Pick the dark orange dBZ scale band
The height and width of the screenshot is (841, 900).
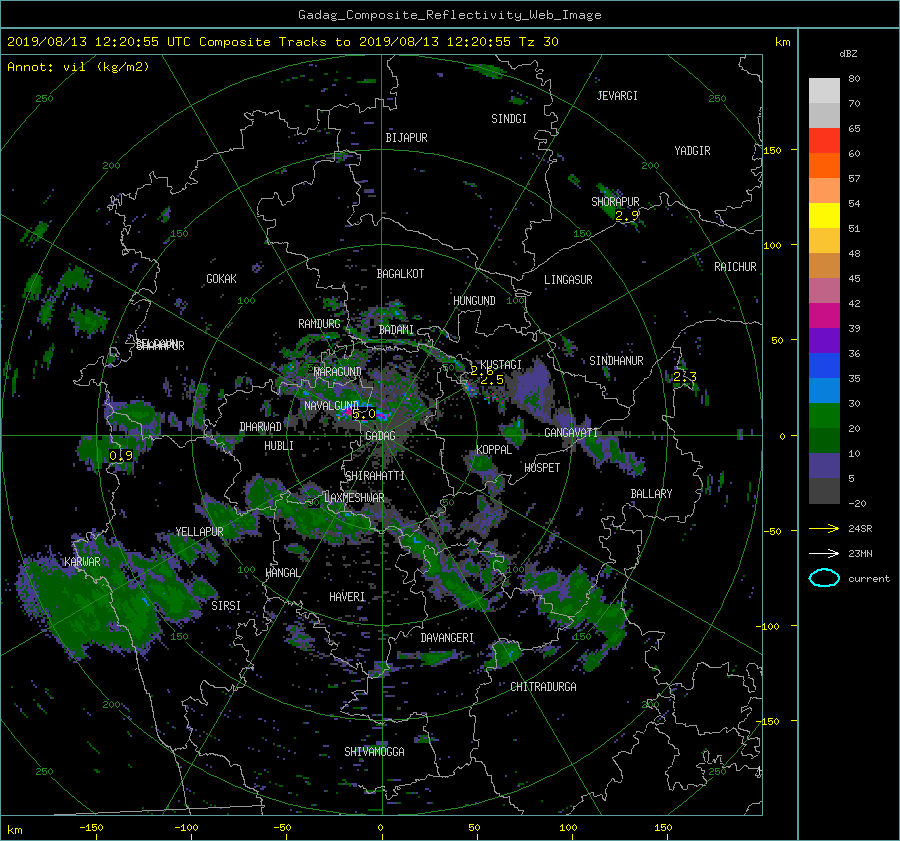pos(824,165)
